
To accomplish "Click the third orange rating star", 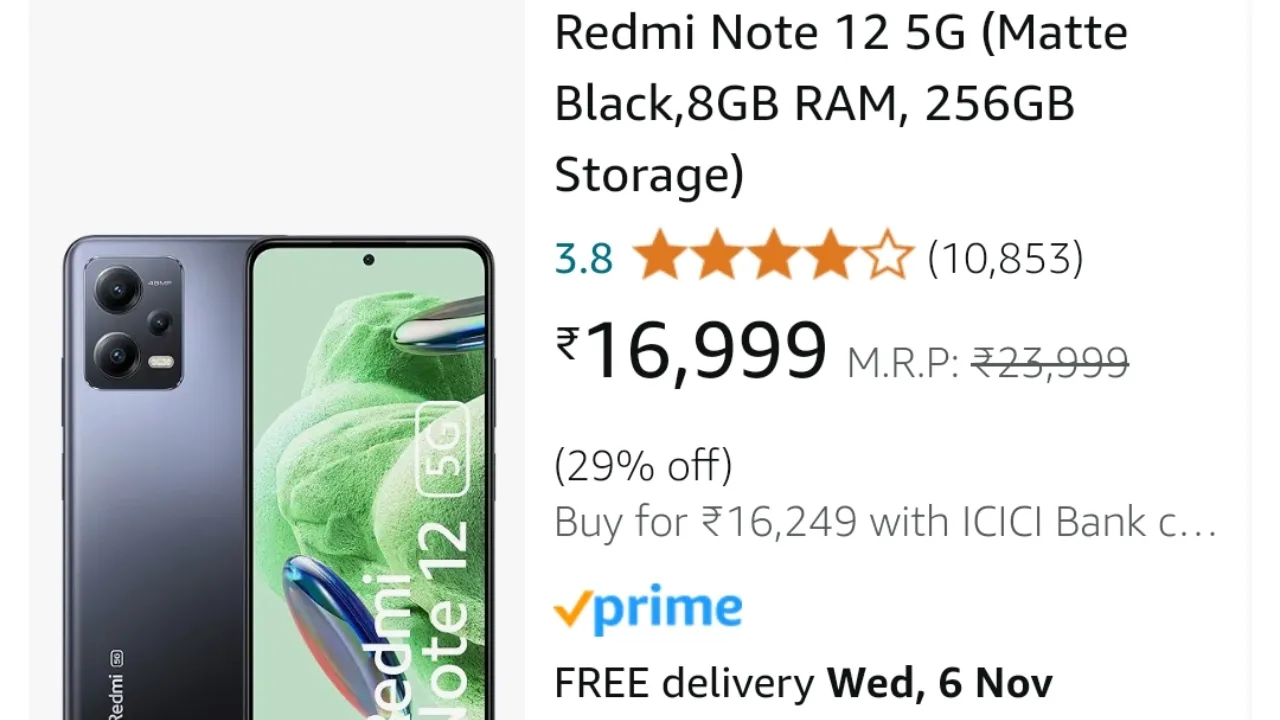I will pos(773,256).
